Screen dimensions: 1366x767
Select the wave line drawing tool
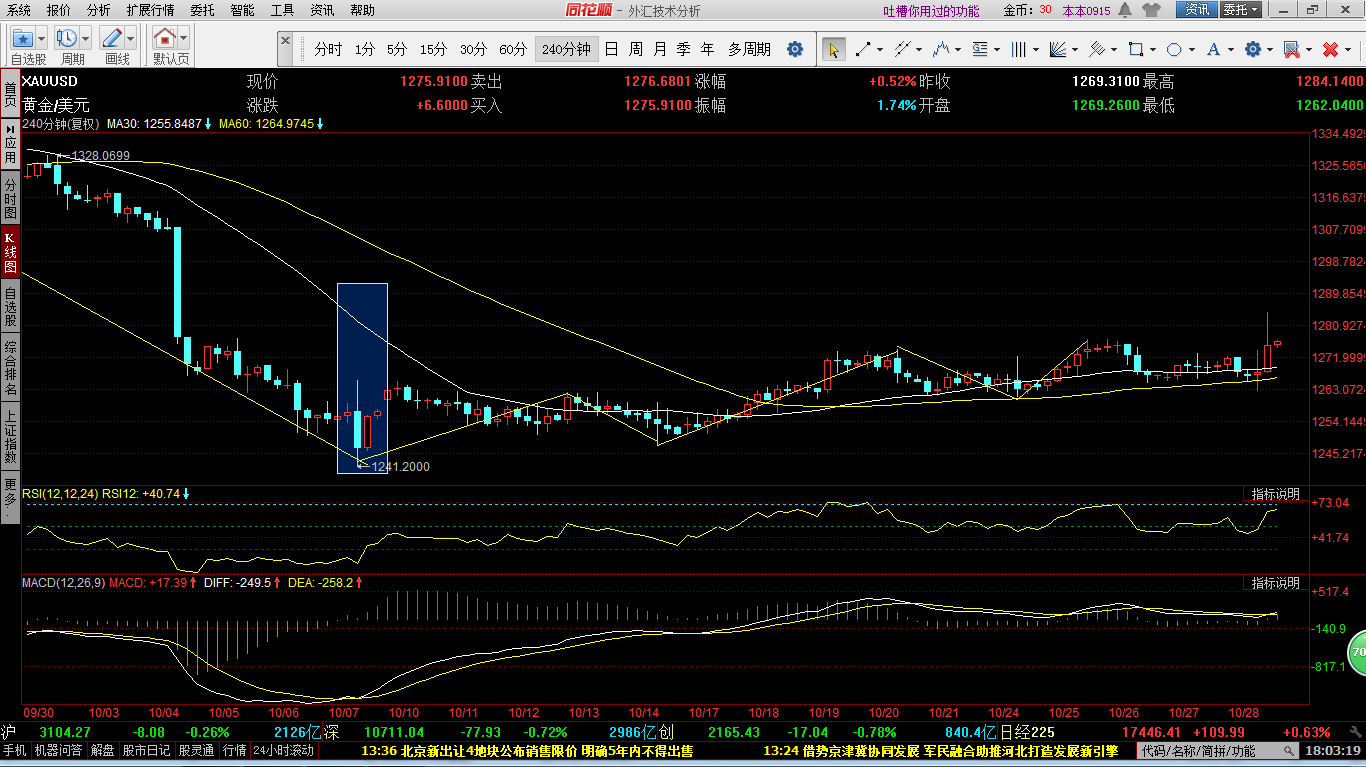(x=940, y=49)
